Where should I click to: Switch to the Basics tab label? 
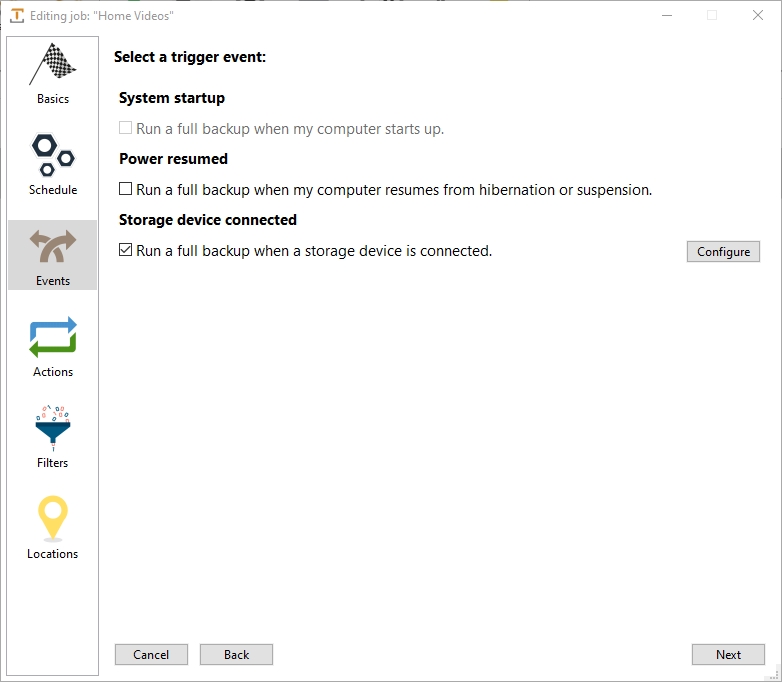[53, 99]
